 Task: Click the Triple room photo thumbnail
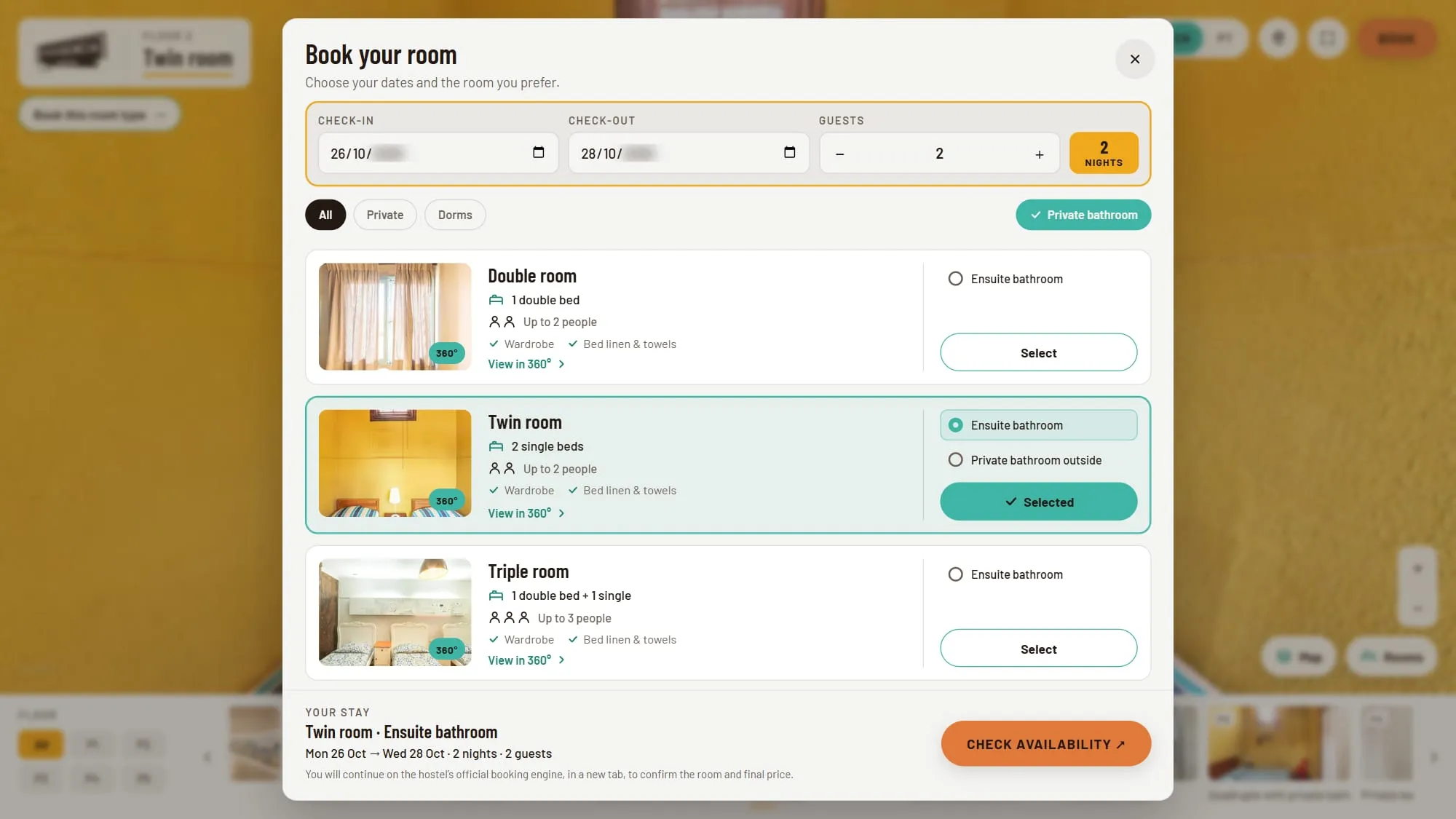[x=395, y=612]
